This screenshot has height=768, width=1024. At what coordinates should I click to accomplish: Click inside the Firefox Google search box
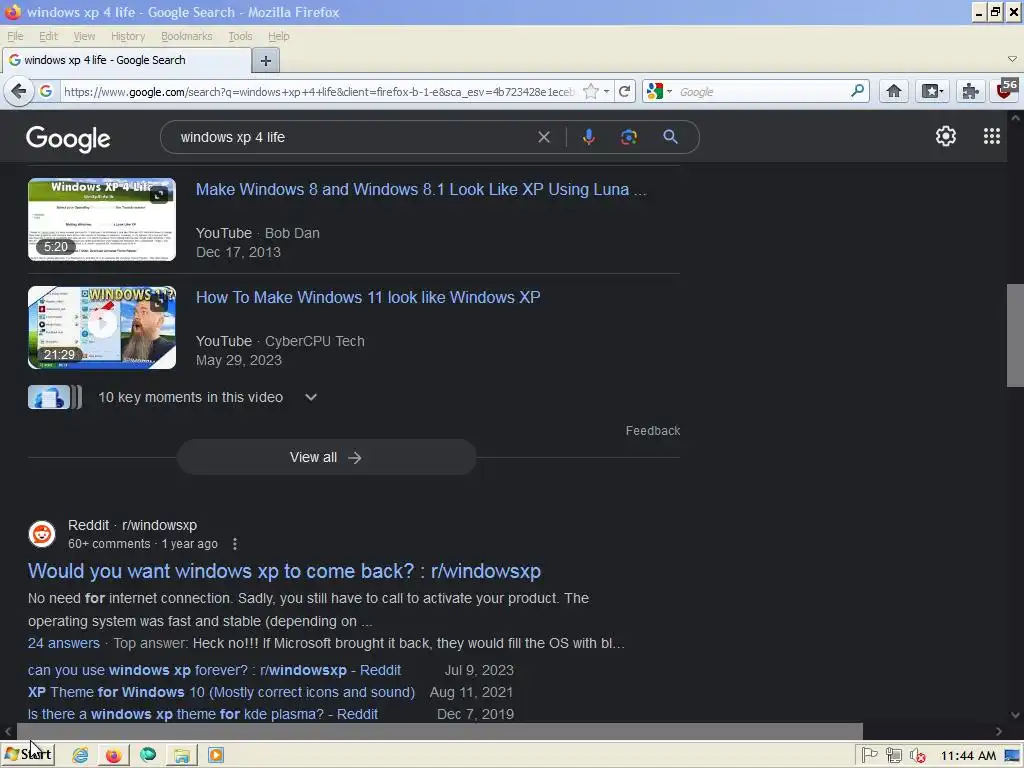[x=761, y=91]
